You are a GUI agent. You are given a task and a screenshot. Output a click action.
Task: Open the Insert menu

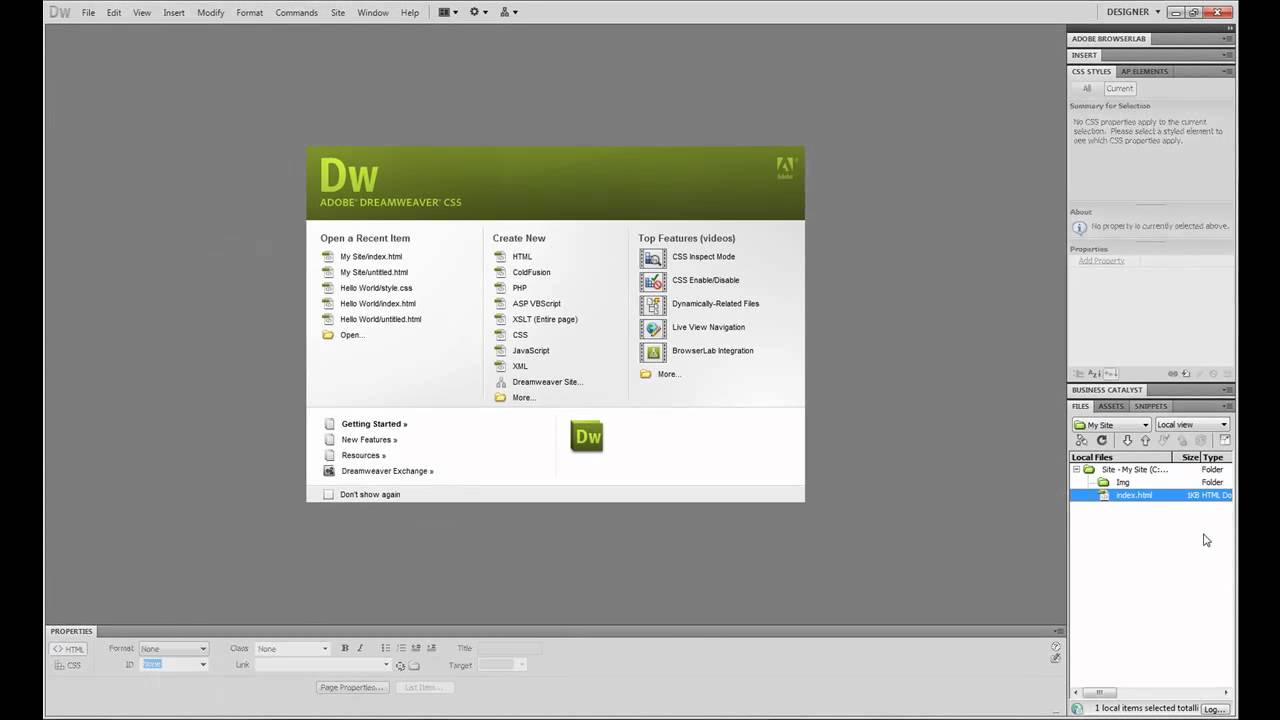click(174, 13)
